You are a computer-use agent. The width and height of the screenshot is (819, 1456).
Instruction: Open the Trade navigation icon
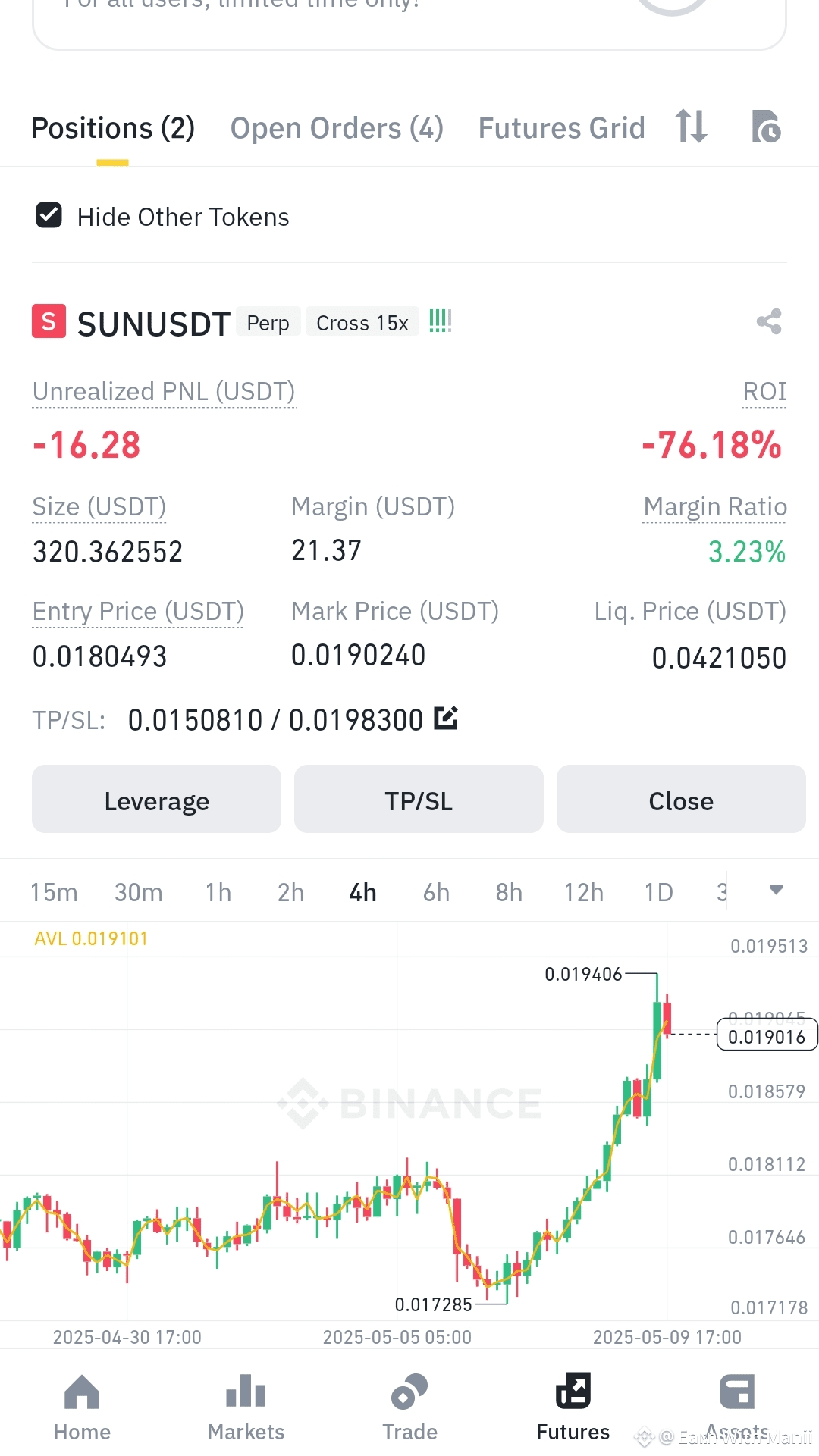click(409, 1392)
